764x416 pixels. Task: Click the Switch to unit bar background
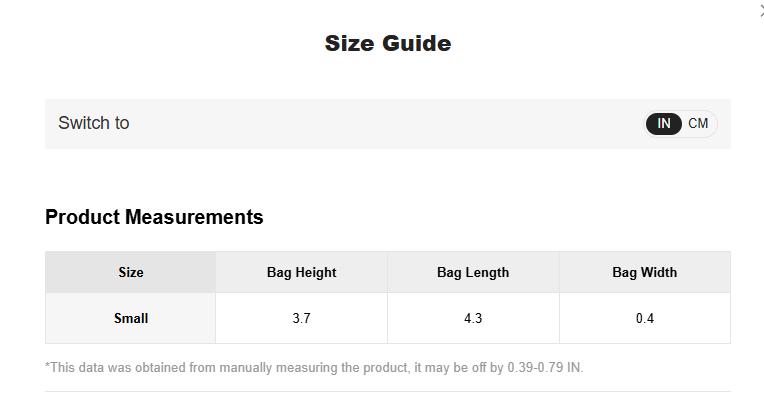[388, 124]
